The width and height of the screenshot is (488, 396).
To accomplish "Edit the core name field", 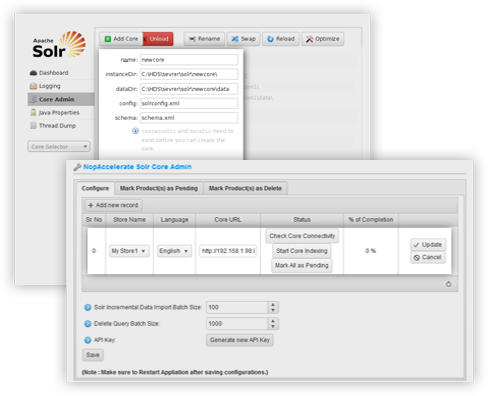I will (189, 60).
